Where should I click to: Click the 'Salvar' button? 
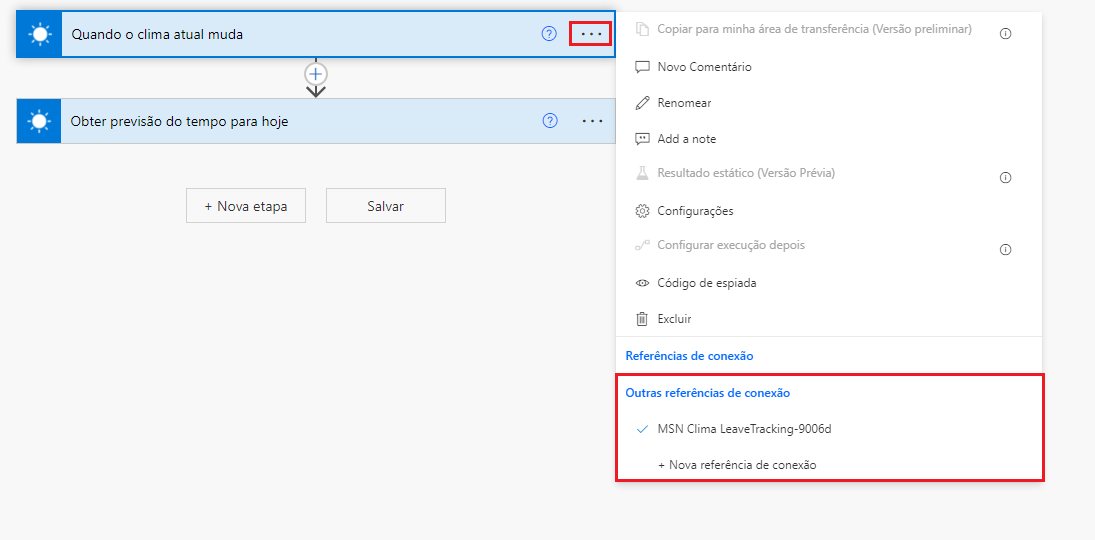(385, 206)
